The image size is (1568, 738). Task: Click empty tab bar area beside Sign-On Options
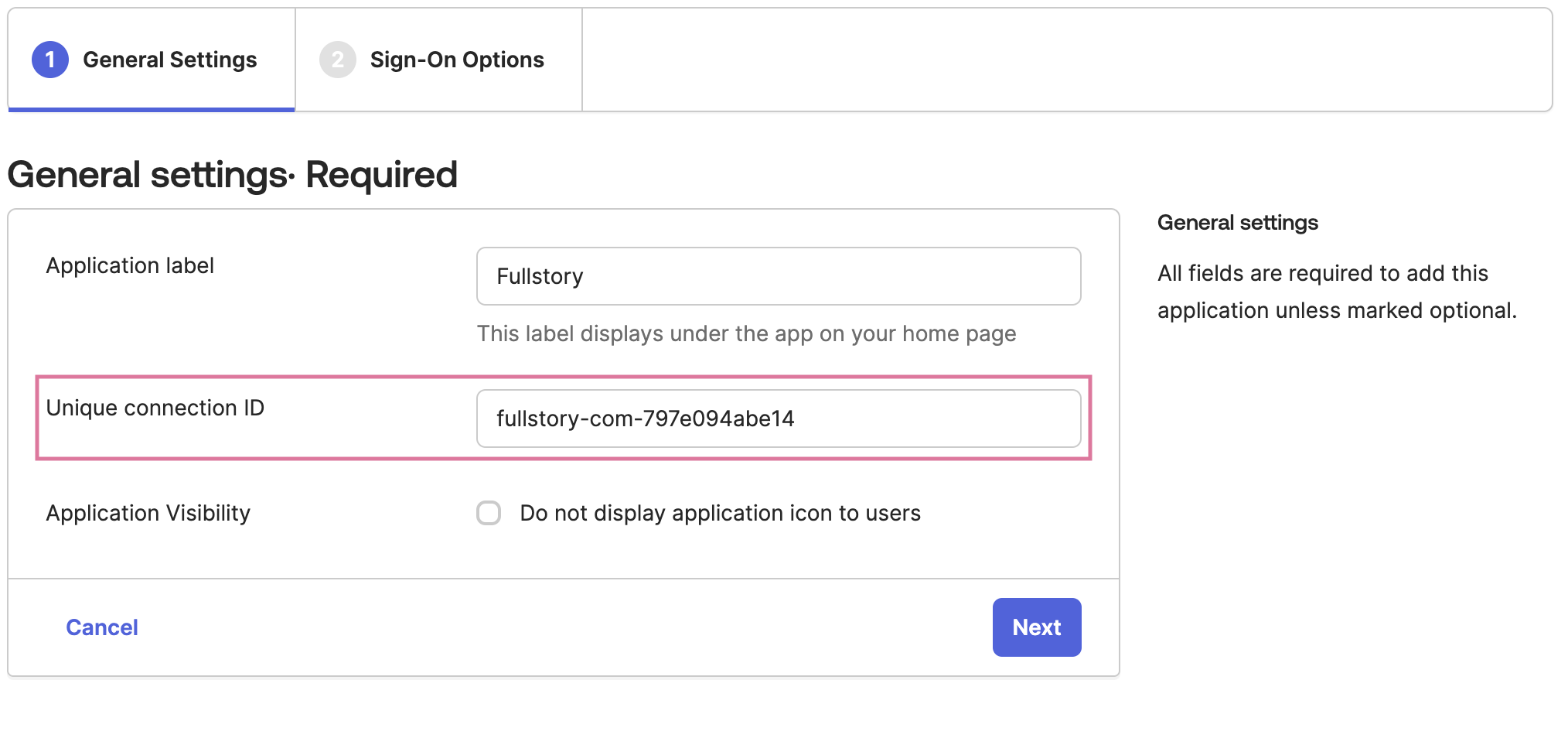1067,60
